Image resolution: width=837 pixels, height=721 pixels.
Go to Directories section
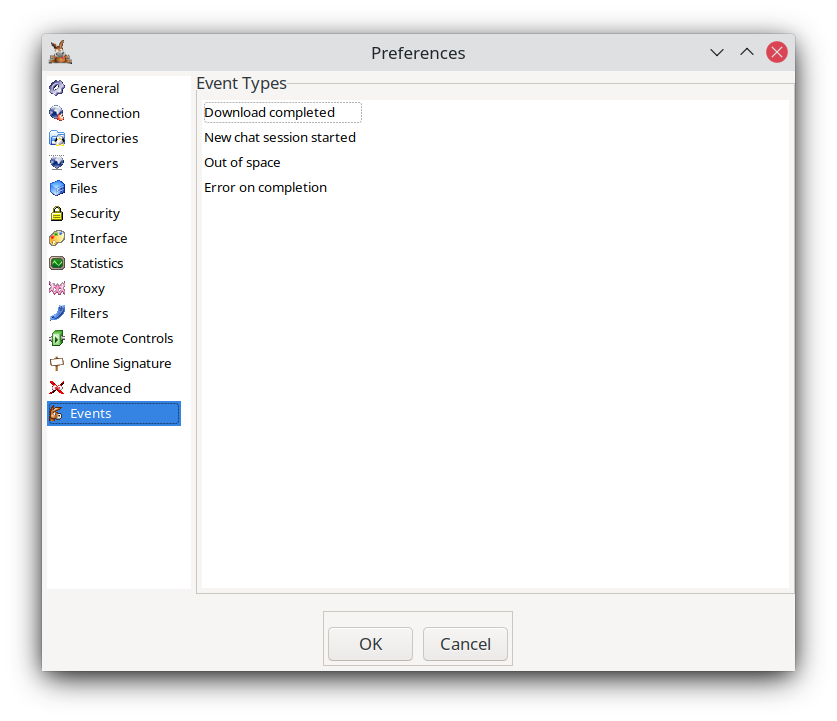click(x=104, y=138)
